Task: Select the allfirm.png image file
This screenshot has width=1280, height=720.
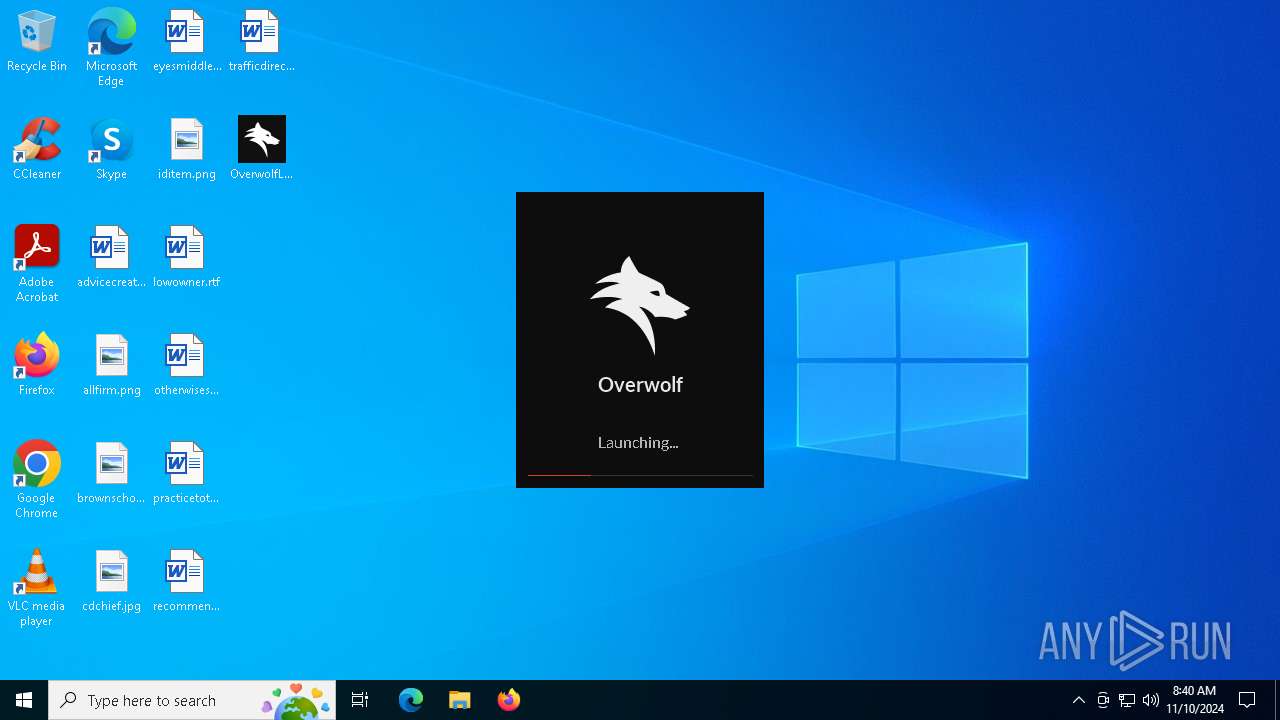Action: pyautogui.click(x=111, y=365)
